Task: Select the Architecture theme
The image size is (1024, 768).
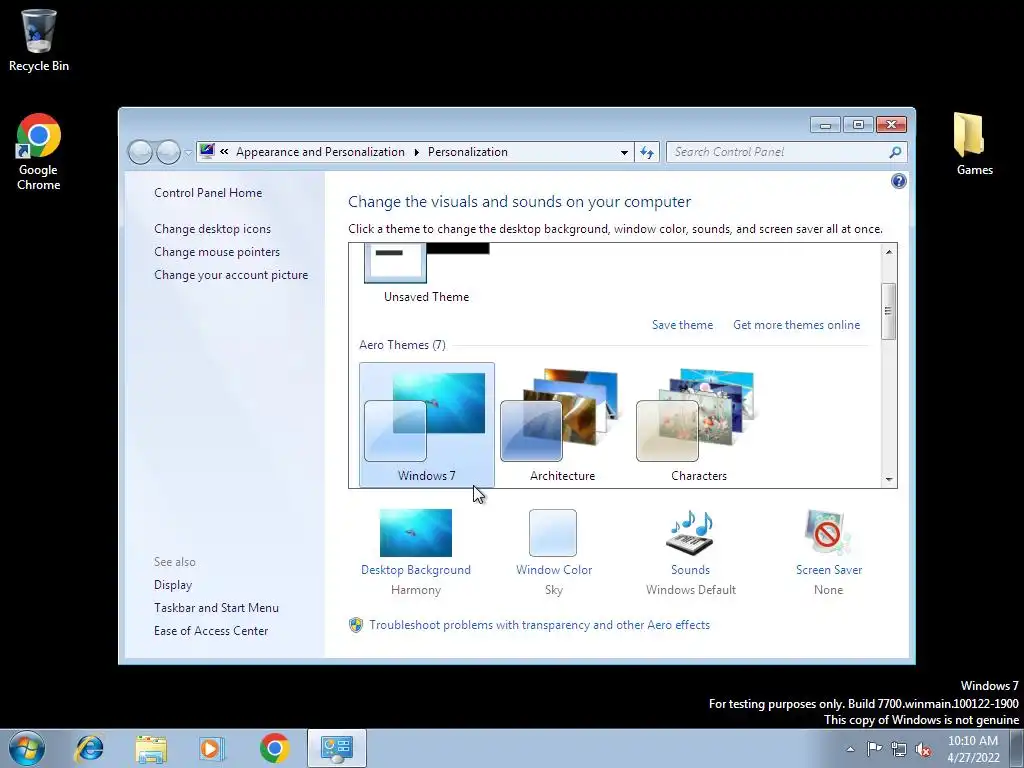Action: [x=562, y=425]
